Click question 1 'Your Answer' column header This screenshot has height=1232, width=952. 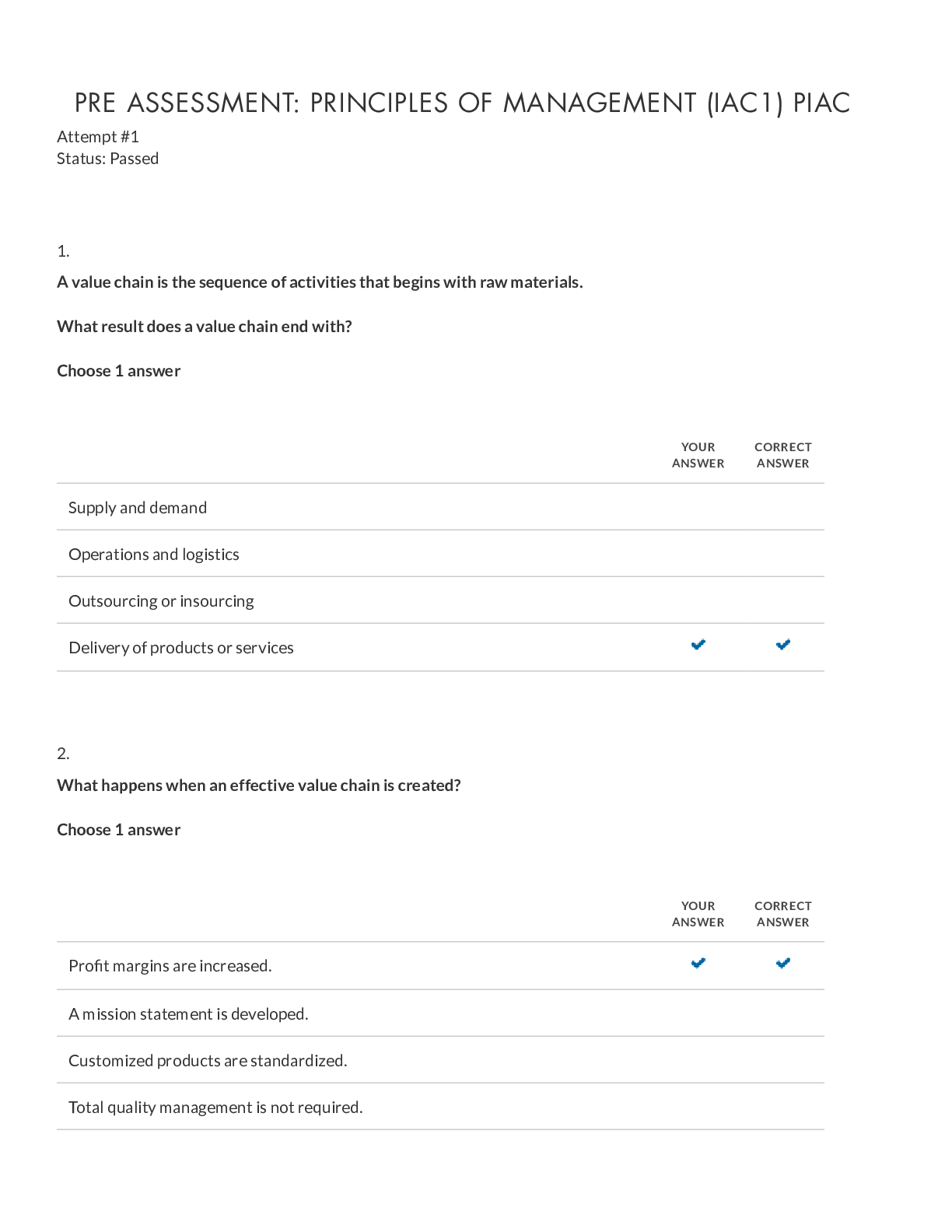click(x=698, y=455)
